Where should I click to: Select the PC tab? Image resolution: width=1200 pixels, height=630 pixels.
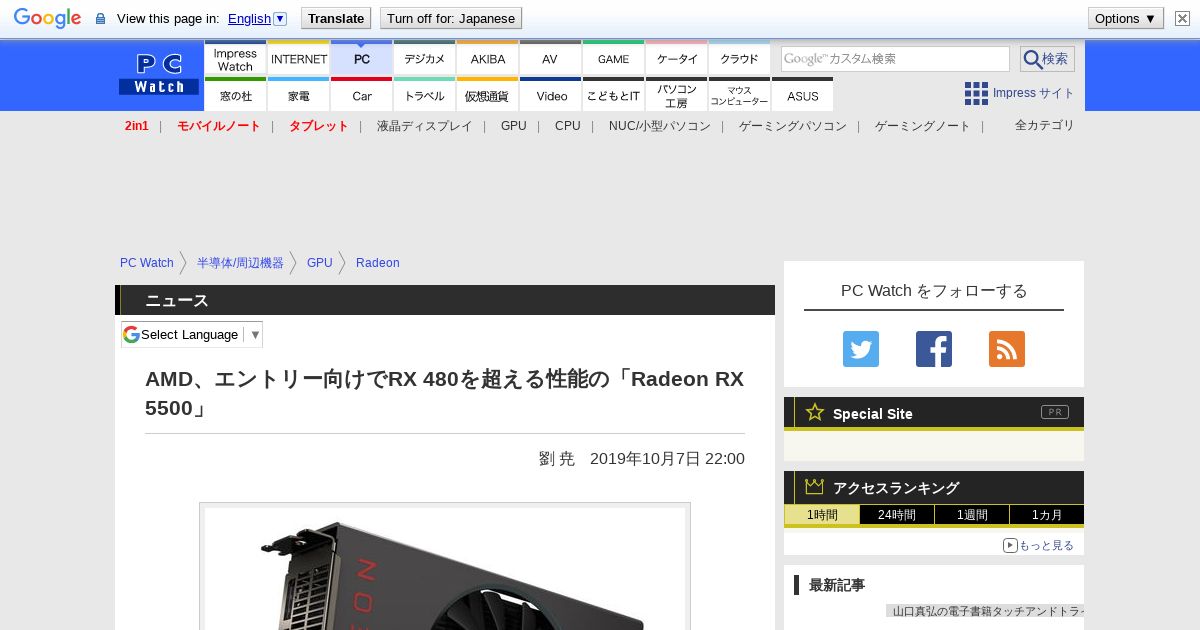coord(361,59)
